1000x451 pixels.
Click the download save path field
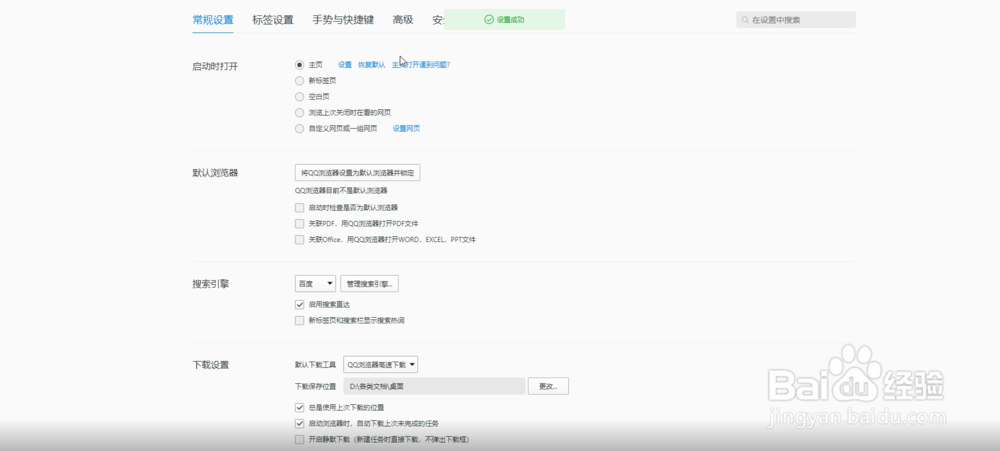pyautogui.click(x=434, y=386)
